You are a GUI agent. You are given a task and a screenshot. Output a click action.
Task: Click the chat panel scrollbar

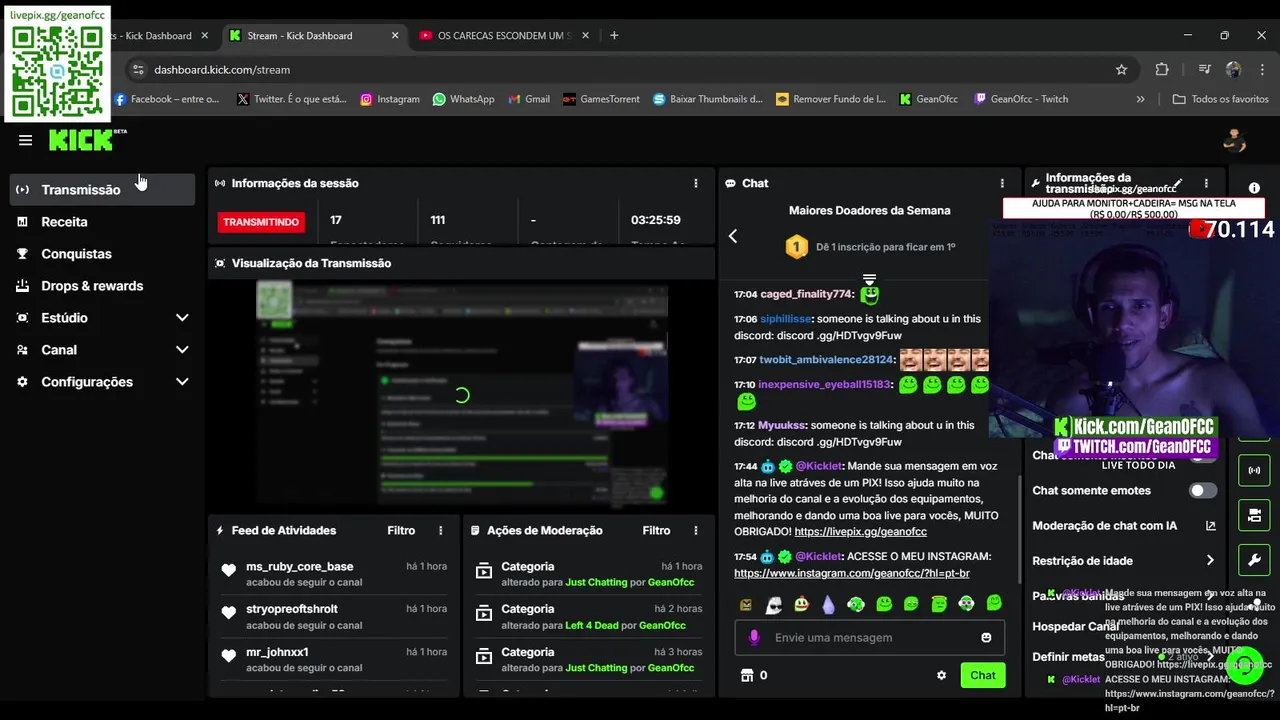pyautogui.click(x=1019, y=530)
